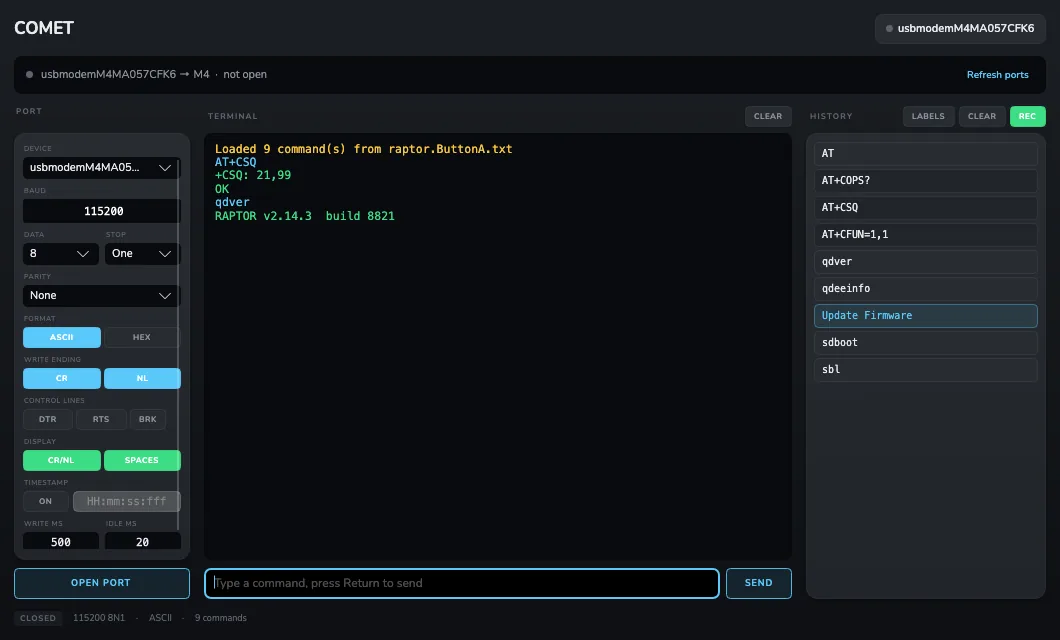
Task: Select ASCII format
Action: point(62,337)
